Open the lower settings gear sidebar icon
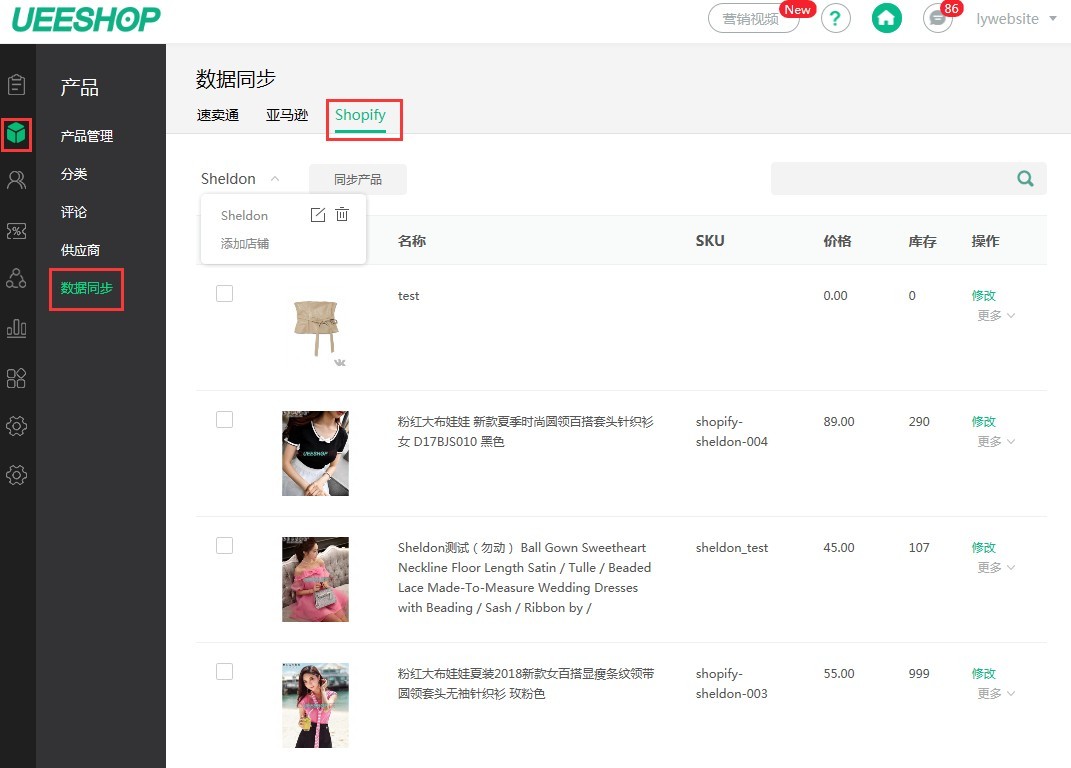 (16, 475)
